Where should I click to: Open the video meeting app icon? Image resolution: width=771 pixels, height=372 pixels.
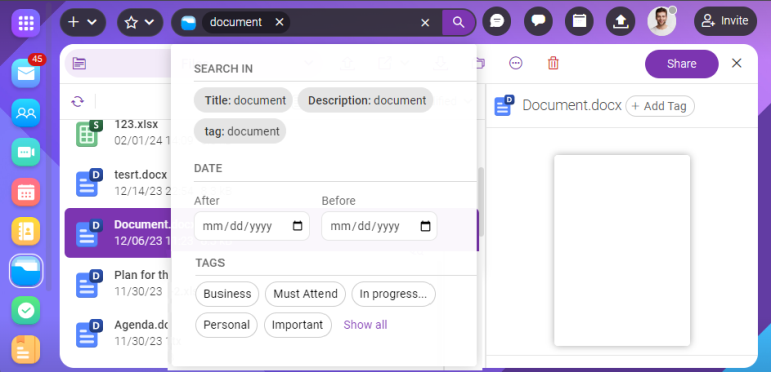26,152
